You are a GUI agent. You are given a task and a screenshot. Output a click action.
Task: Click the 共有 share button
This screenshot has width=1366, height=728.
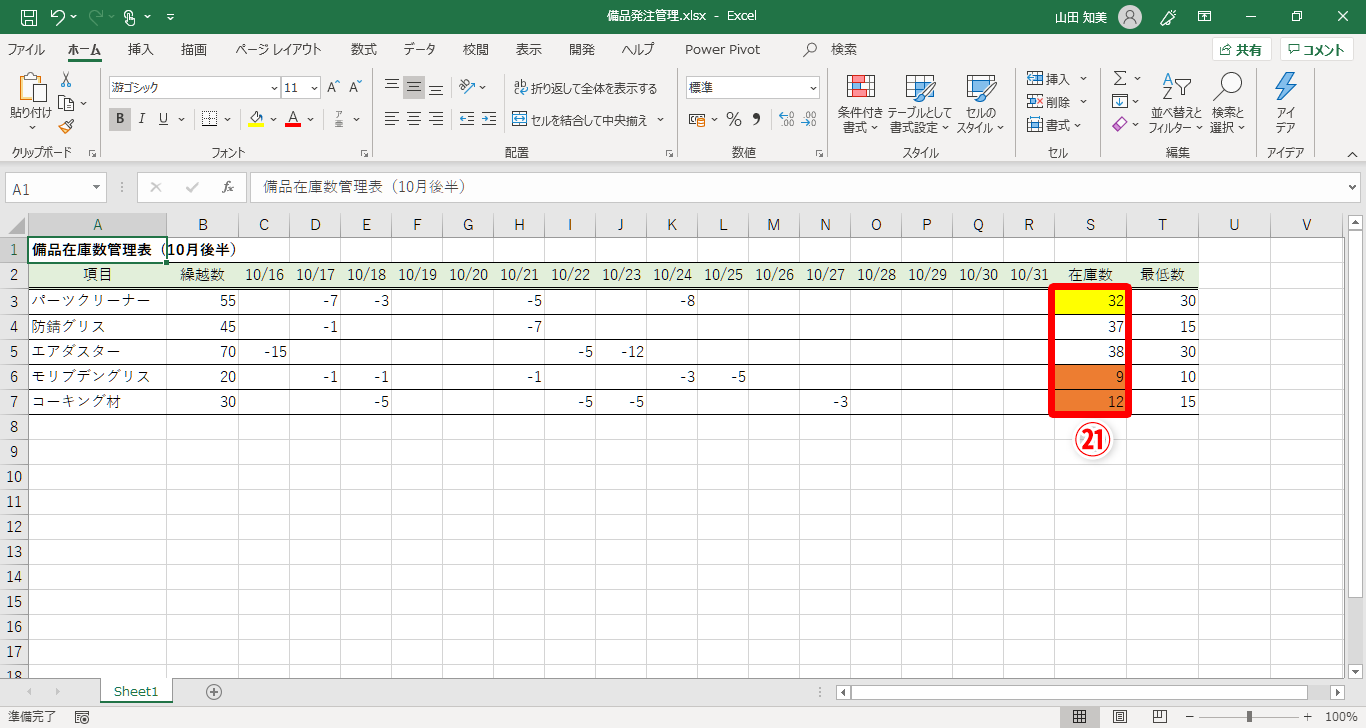(x=1241, y=50)
